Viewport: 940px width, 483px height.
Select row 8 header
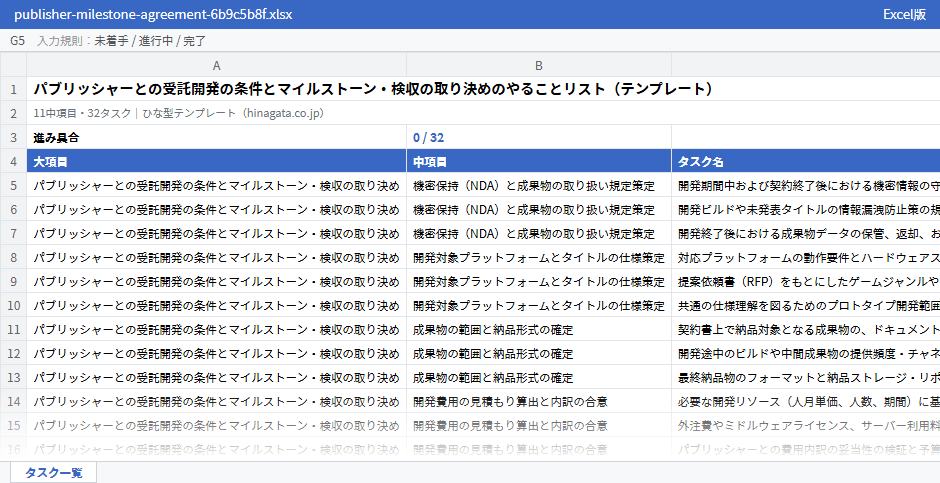[x=13, y=257]
